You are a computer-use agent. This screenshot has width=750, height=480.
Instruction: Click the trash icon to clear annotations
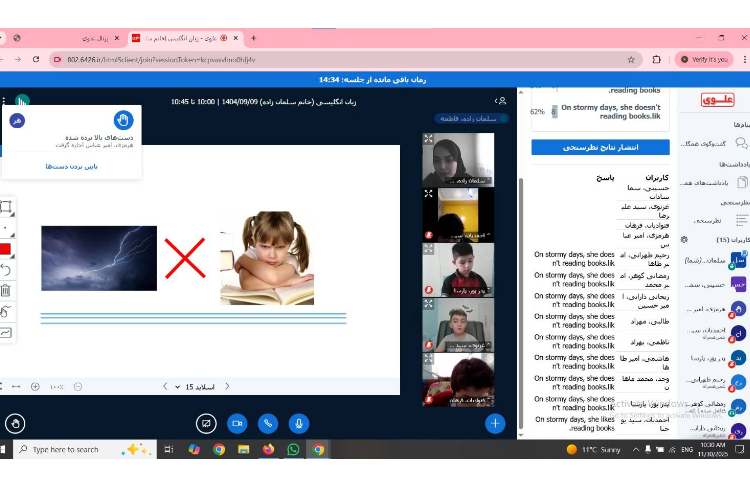click(6, 291)
